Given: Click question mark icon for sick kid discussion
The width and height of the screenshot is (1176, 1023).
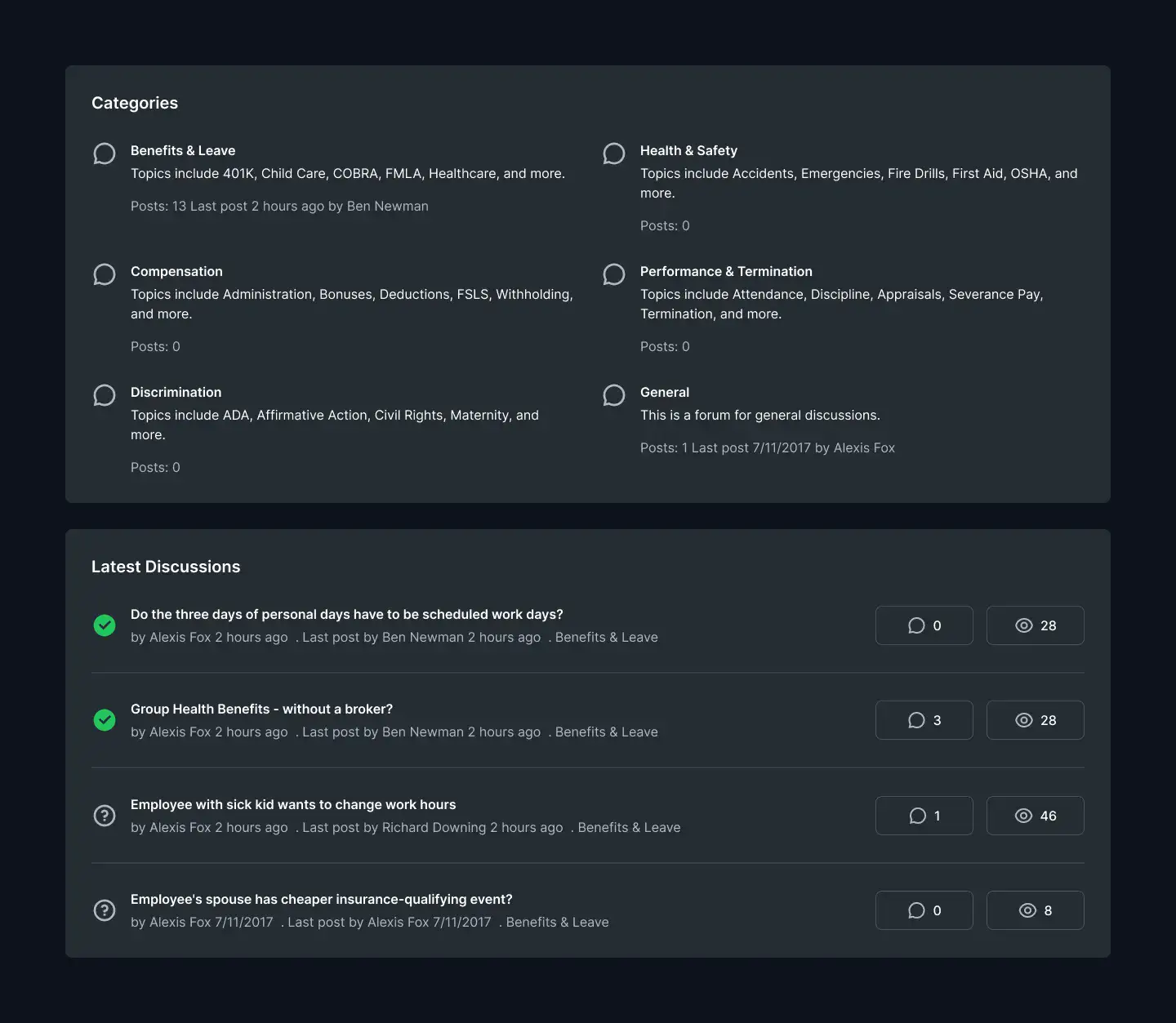Looking at the screenshot, I should 105,816.
